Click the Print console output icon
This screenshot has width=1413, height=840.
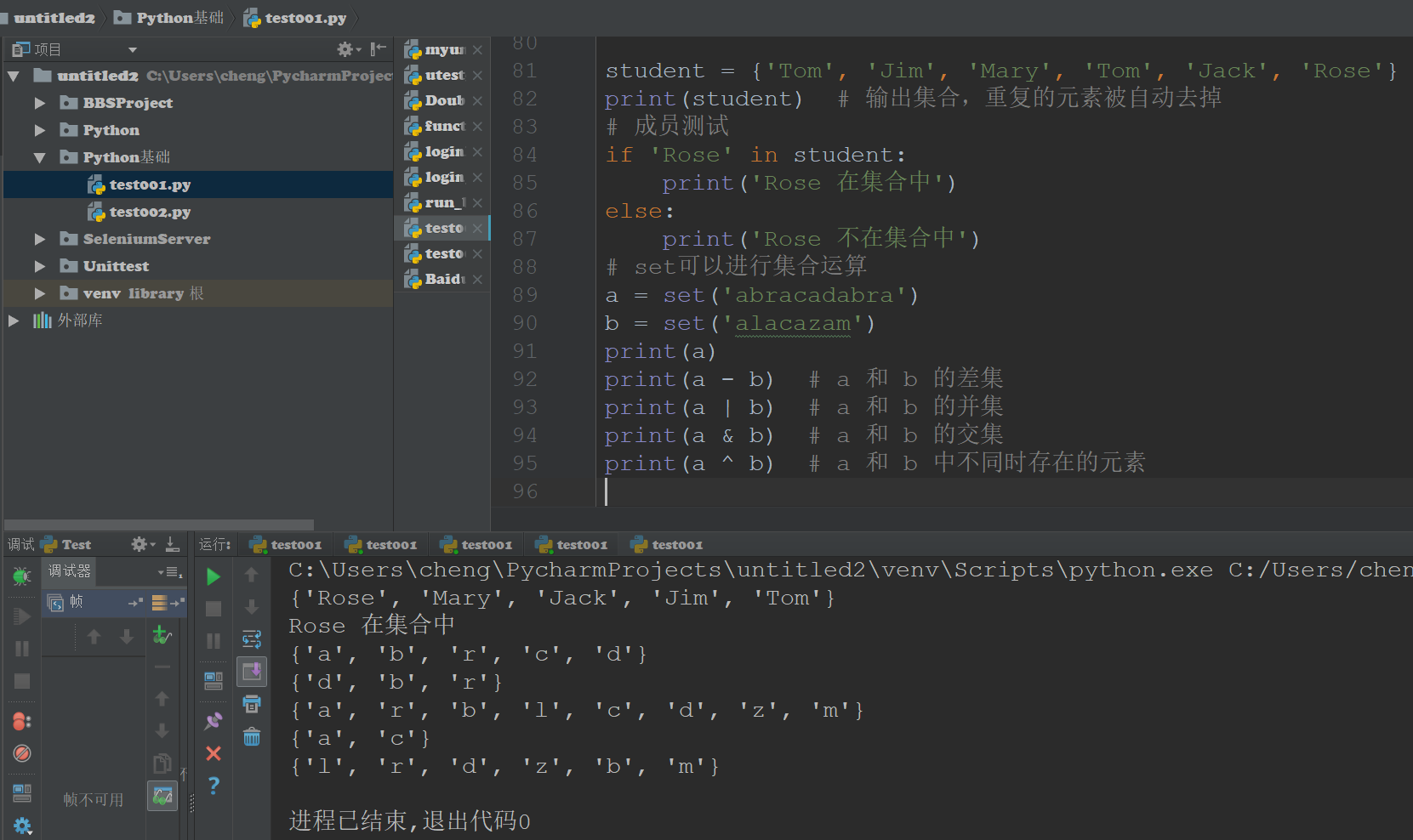(252, 704)
